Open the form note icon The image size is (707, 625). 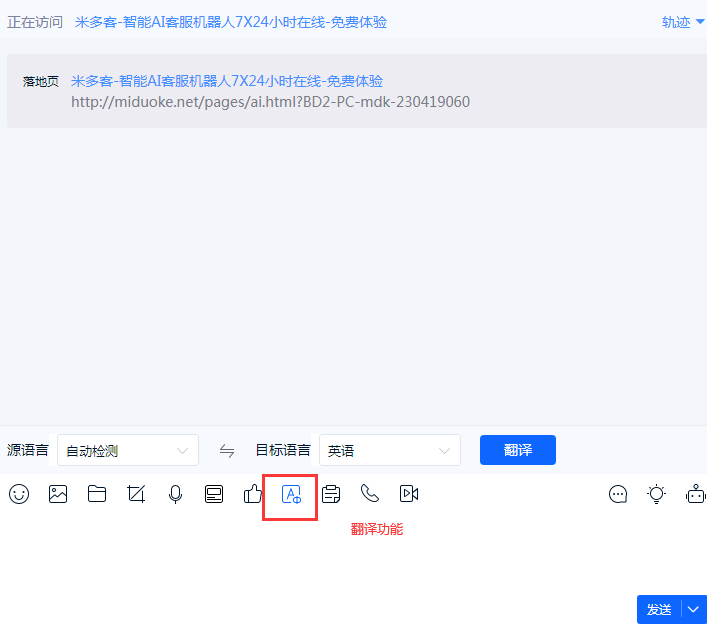pyautogui.click(x=331, y=494)
